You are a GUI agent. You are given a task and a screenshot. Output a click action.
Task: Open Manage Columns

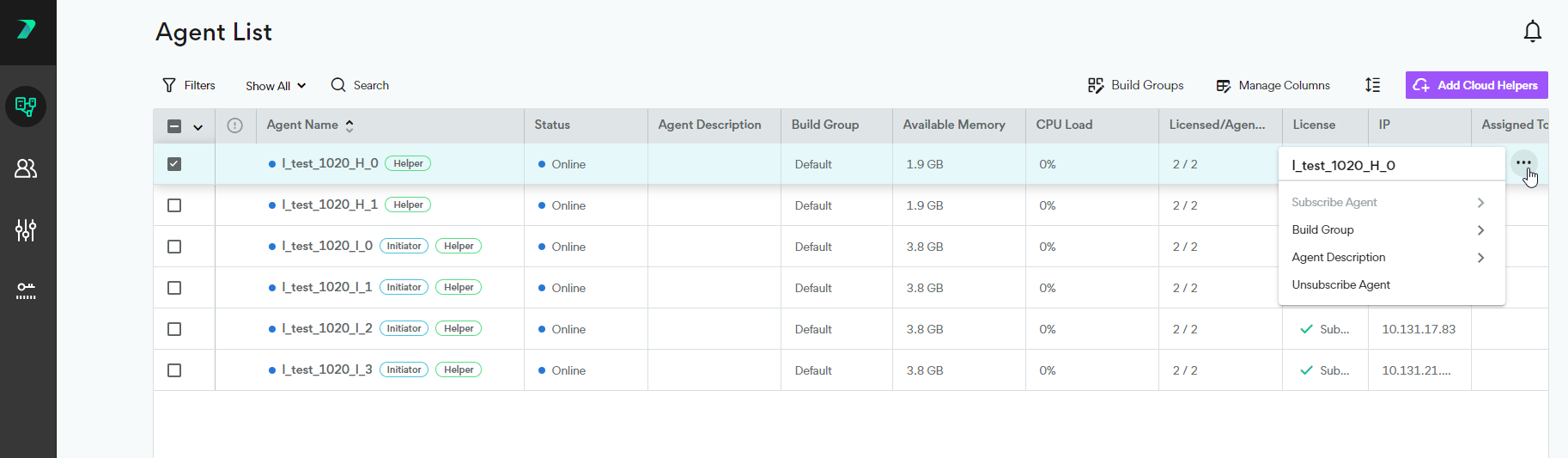click(1273, 86)
